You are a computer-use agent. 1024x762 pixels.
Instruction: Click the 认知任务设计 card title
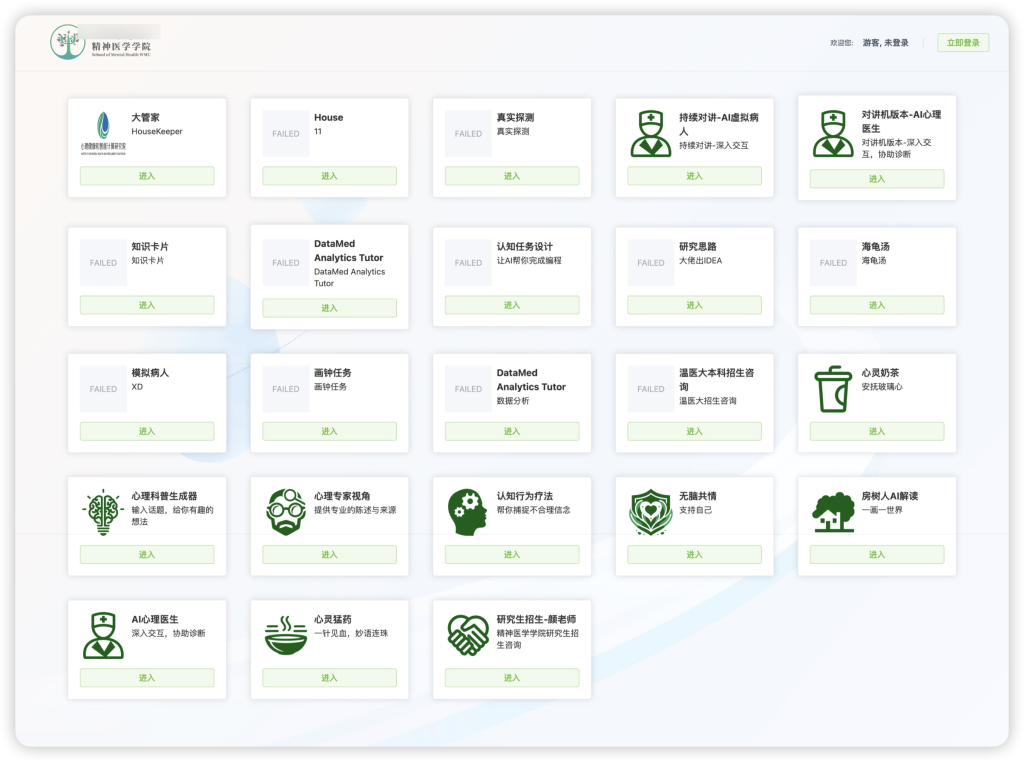(525, 247)
